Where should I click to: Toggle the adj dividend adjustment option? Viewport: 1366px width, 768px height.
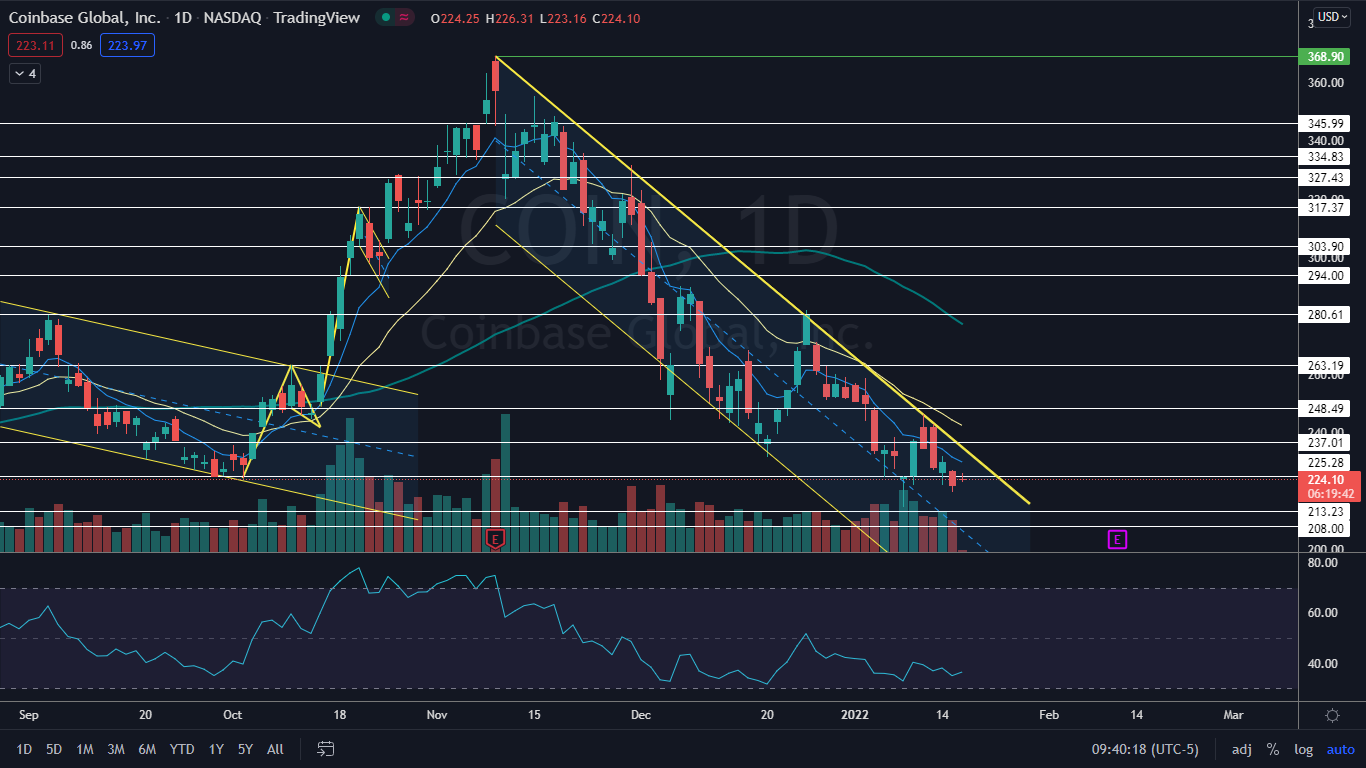click(1242, 749)
